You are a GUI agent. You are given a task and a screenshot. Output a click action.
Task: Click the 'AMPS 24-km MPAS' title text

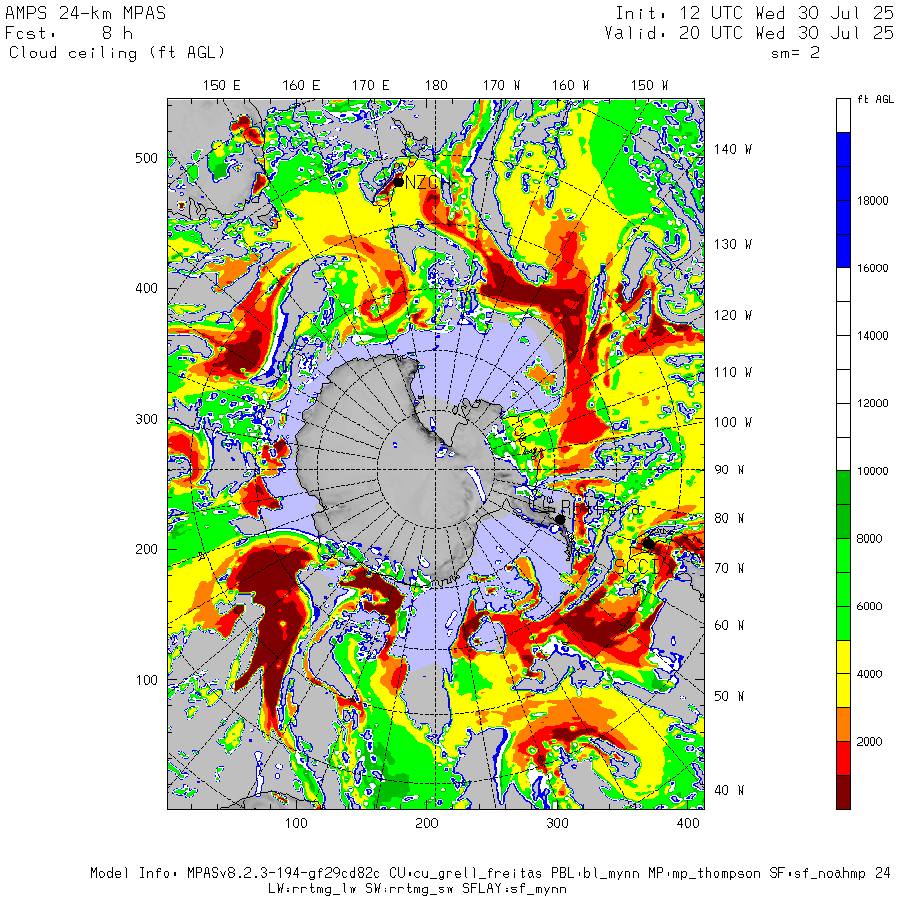tap(86, 13)
